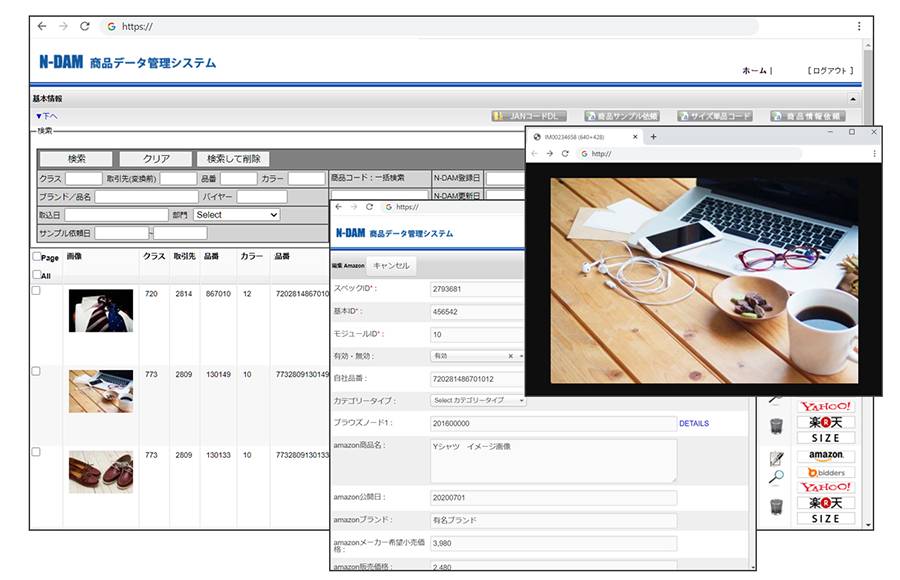Click the 検索して削除 button
The image size is (900, 580).
click(233, 159)
